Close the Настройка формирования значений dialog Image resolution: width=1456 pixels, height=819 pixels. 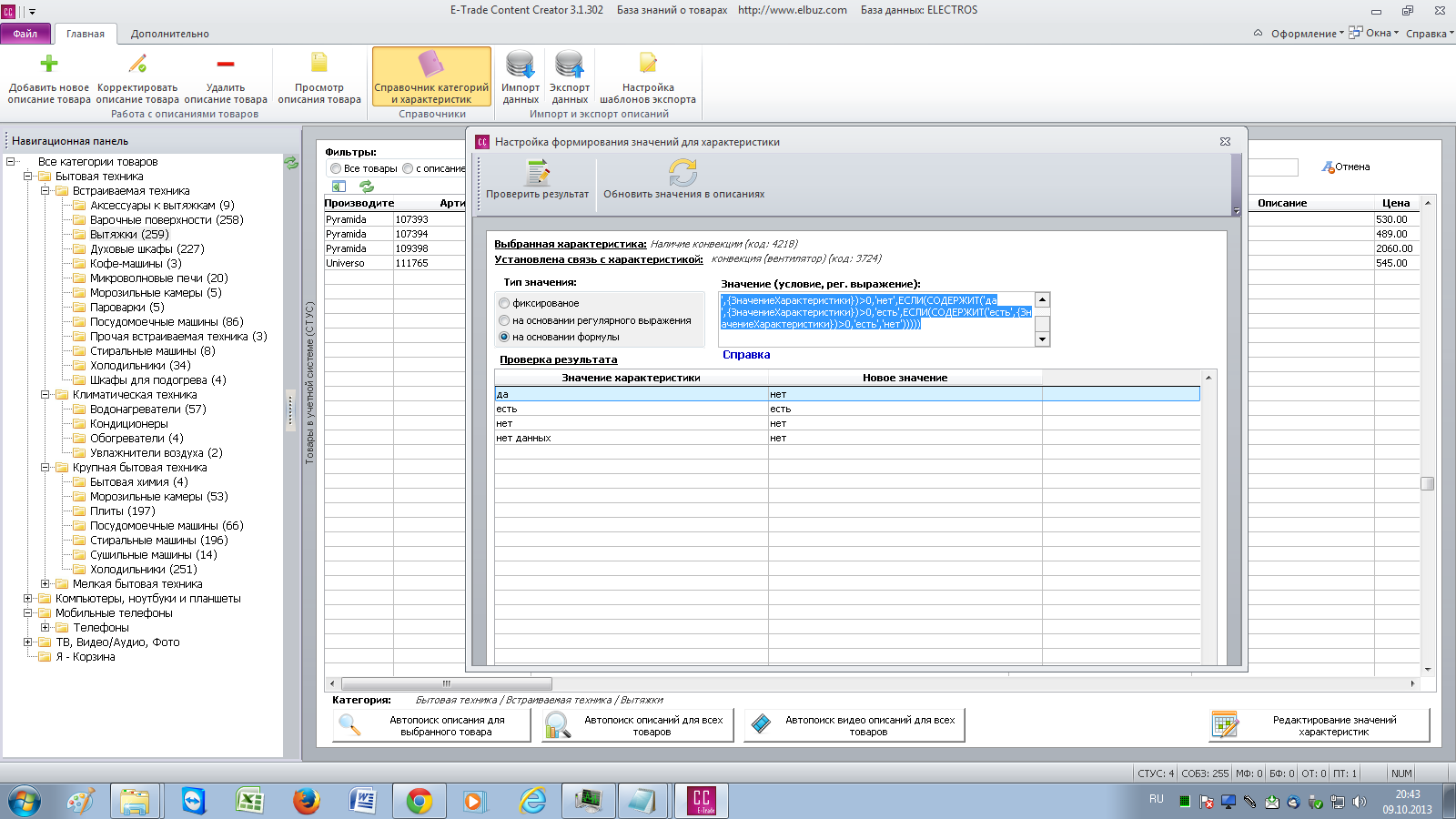pyautogui.click(x=1225, y=142)
